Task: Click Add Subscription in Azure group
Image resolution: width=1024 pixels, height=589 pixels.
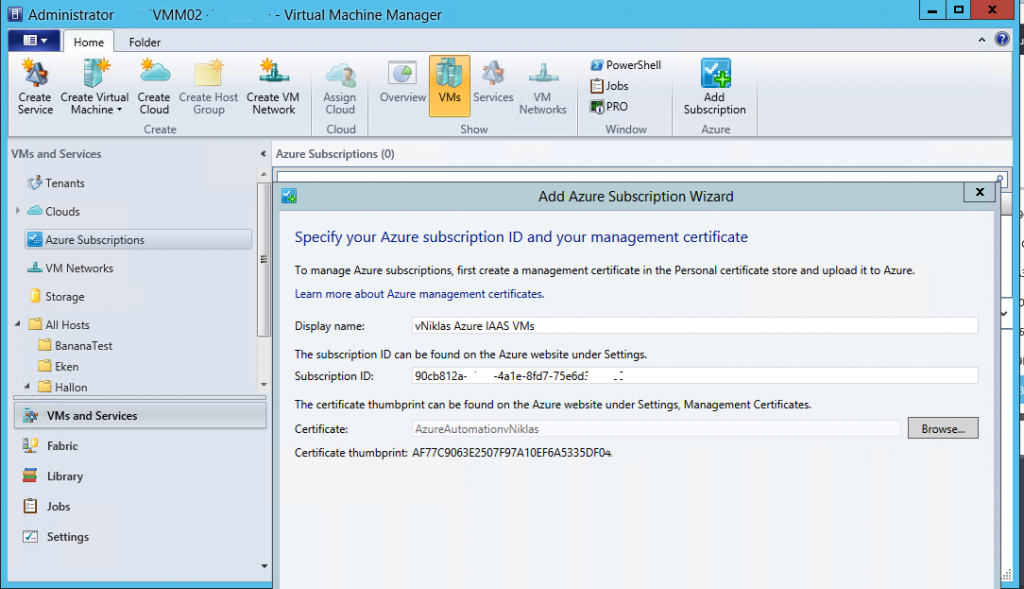Action: point(714,87)
